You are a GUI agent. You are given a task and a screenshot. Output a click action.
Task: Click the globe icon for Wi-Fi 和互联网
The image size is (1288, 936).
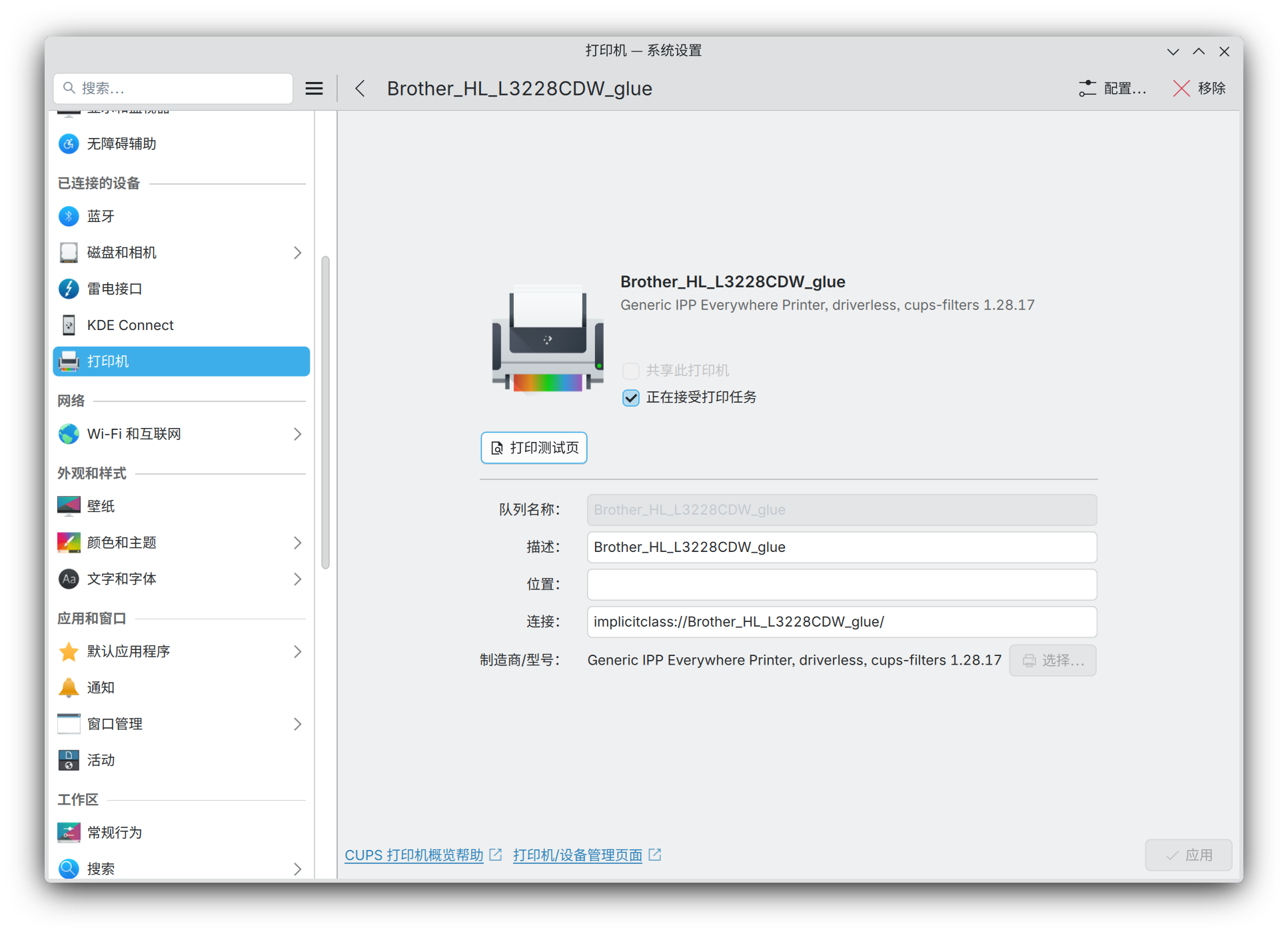[x=69, y=434]
